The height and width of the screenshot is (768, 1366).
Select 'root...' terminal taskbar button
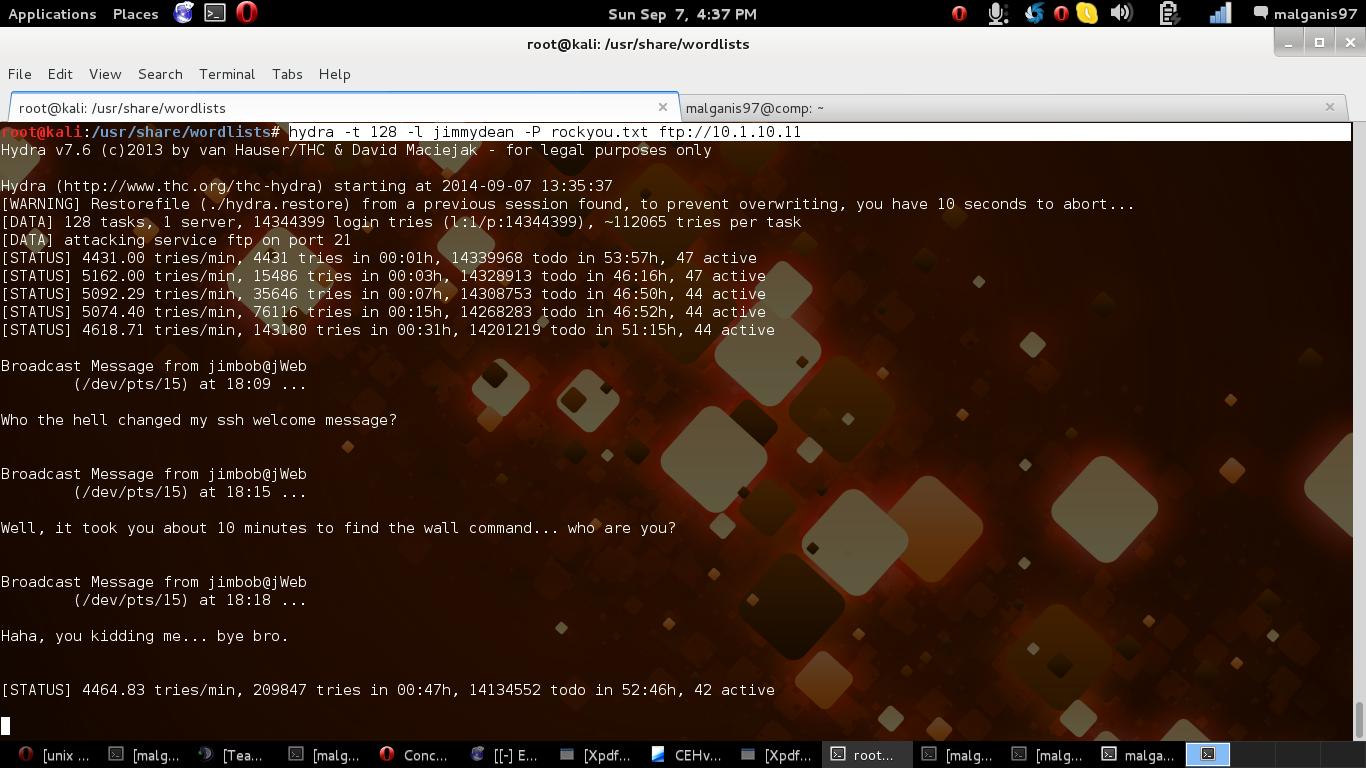[867, 755]
